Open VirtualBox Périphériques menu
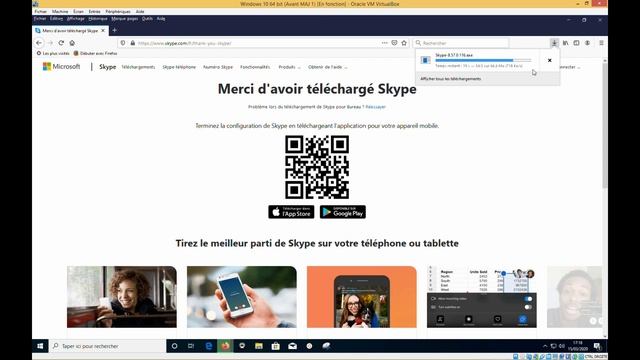The height and width of the screenshot is (360, 640). coord(118,11)
